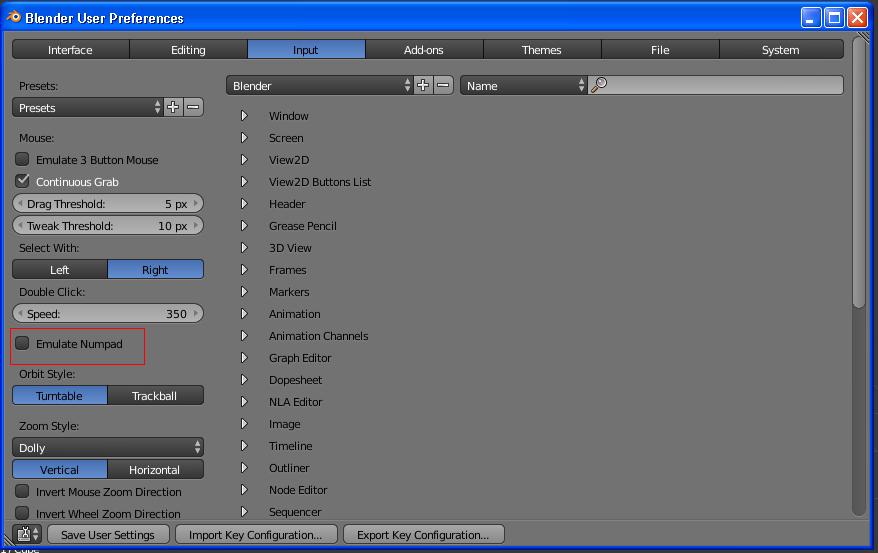
Task: Click the Double Click Speed field
Action: tap(108, 313)
